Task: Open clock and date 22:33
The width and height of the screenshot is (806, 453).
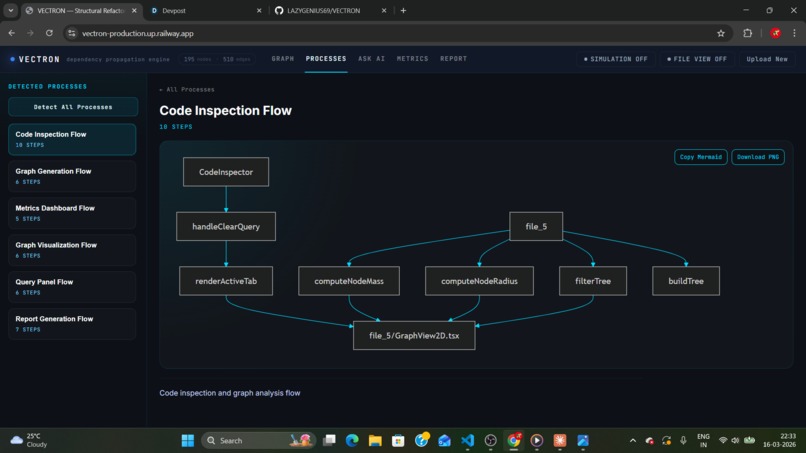Action: pyautogui.click(x=779, y=440)
